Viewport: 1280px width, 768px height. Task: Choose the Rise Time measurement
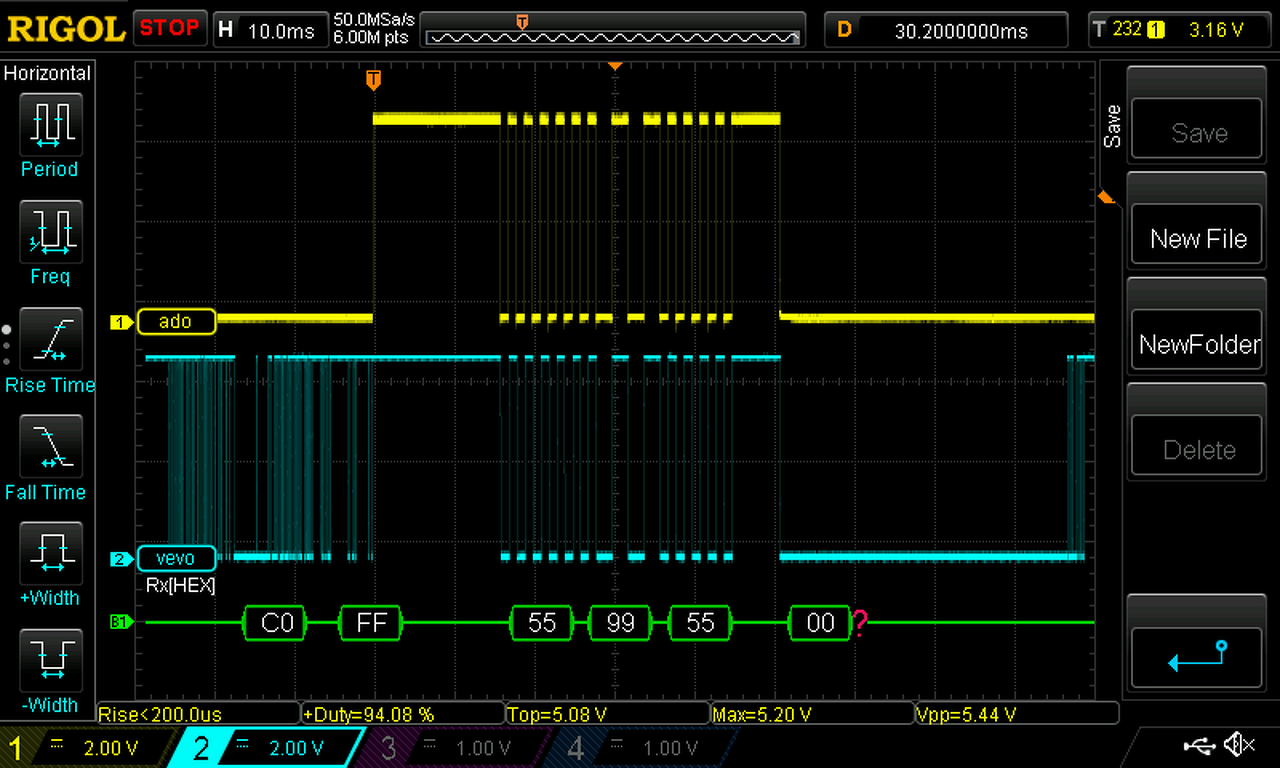coord(50,337)
